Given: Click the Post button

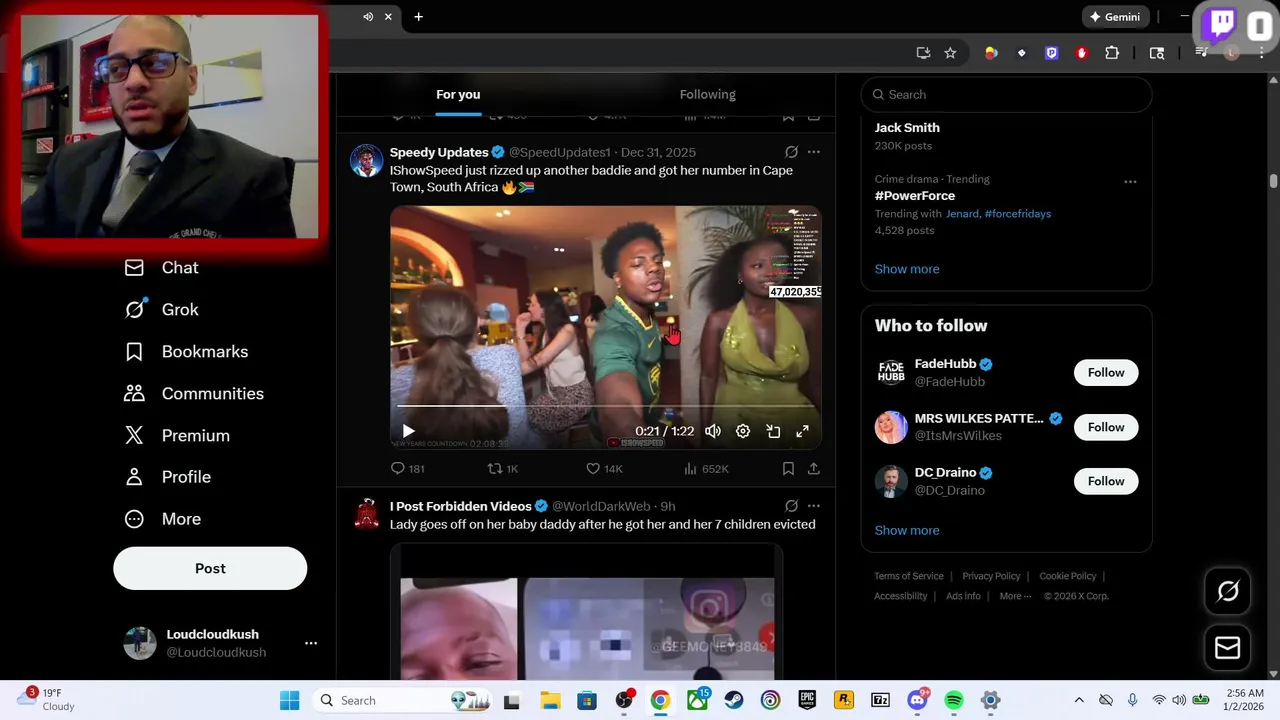Looking at the screenshot, I should coord(210,568).
